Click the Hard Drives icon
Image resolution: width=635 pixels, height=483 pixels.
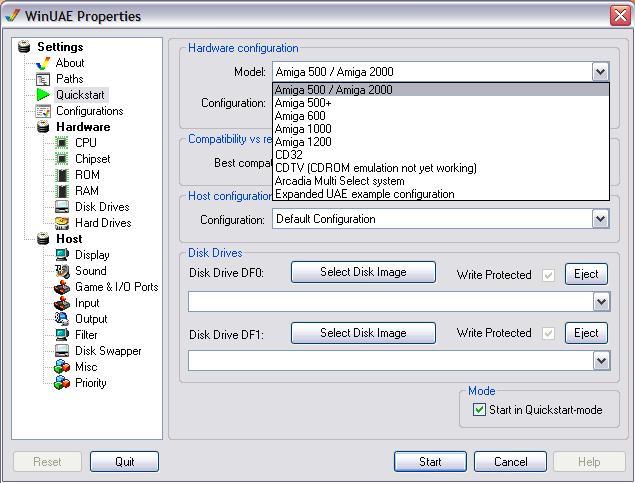(x=62, y=223)
